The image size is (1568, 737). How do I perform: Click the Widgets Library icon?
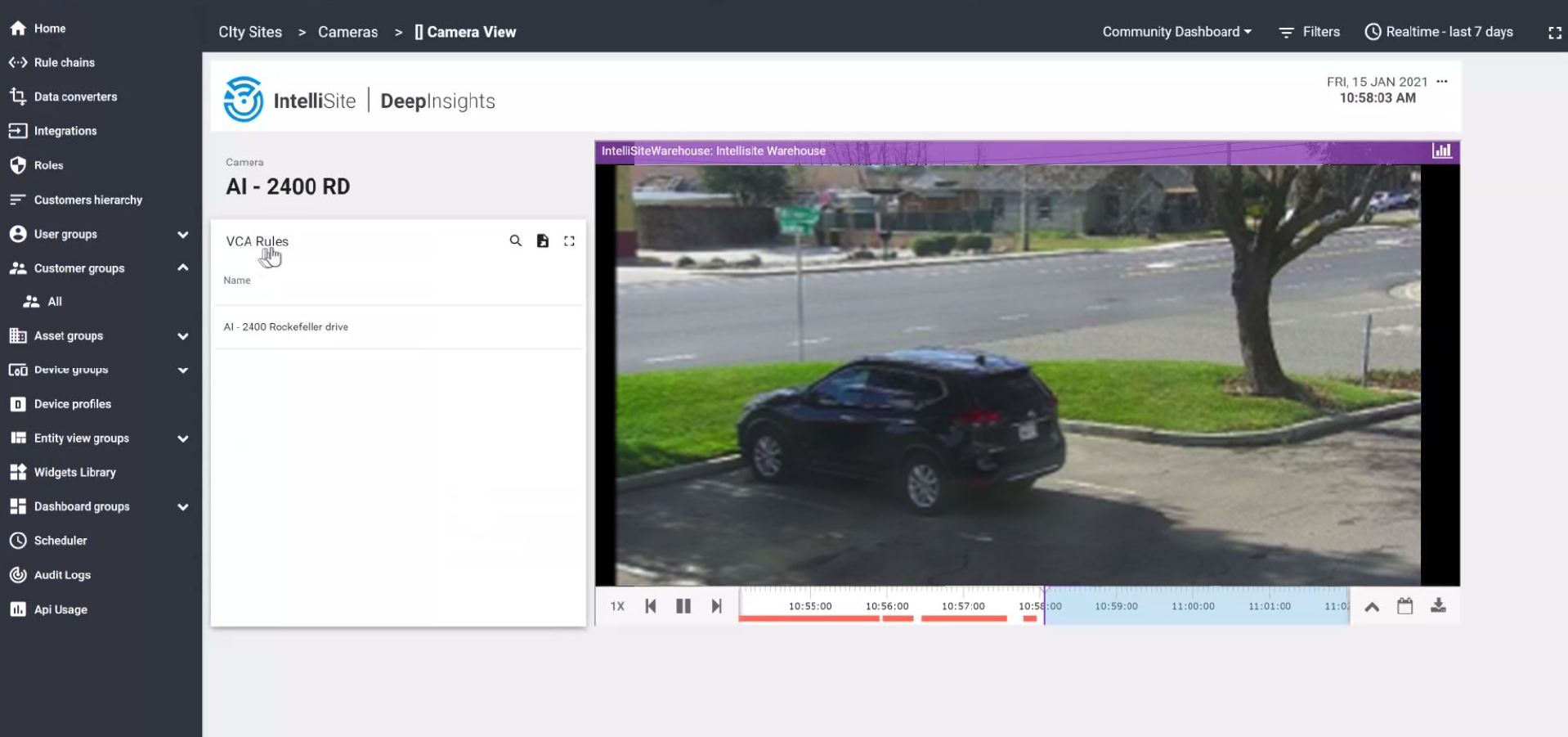pyautogui.click(x=18, y=472)
